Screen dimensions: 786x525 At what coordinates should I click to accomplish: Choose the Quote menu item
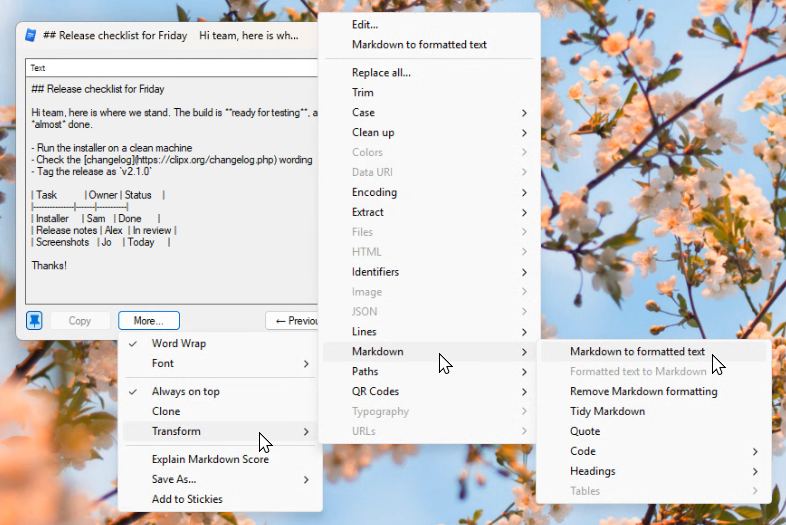(x=654, y=431)
